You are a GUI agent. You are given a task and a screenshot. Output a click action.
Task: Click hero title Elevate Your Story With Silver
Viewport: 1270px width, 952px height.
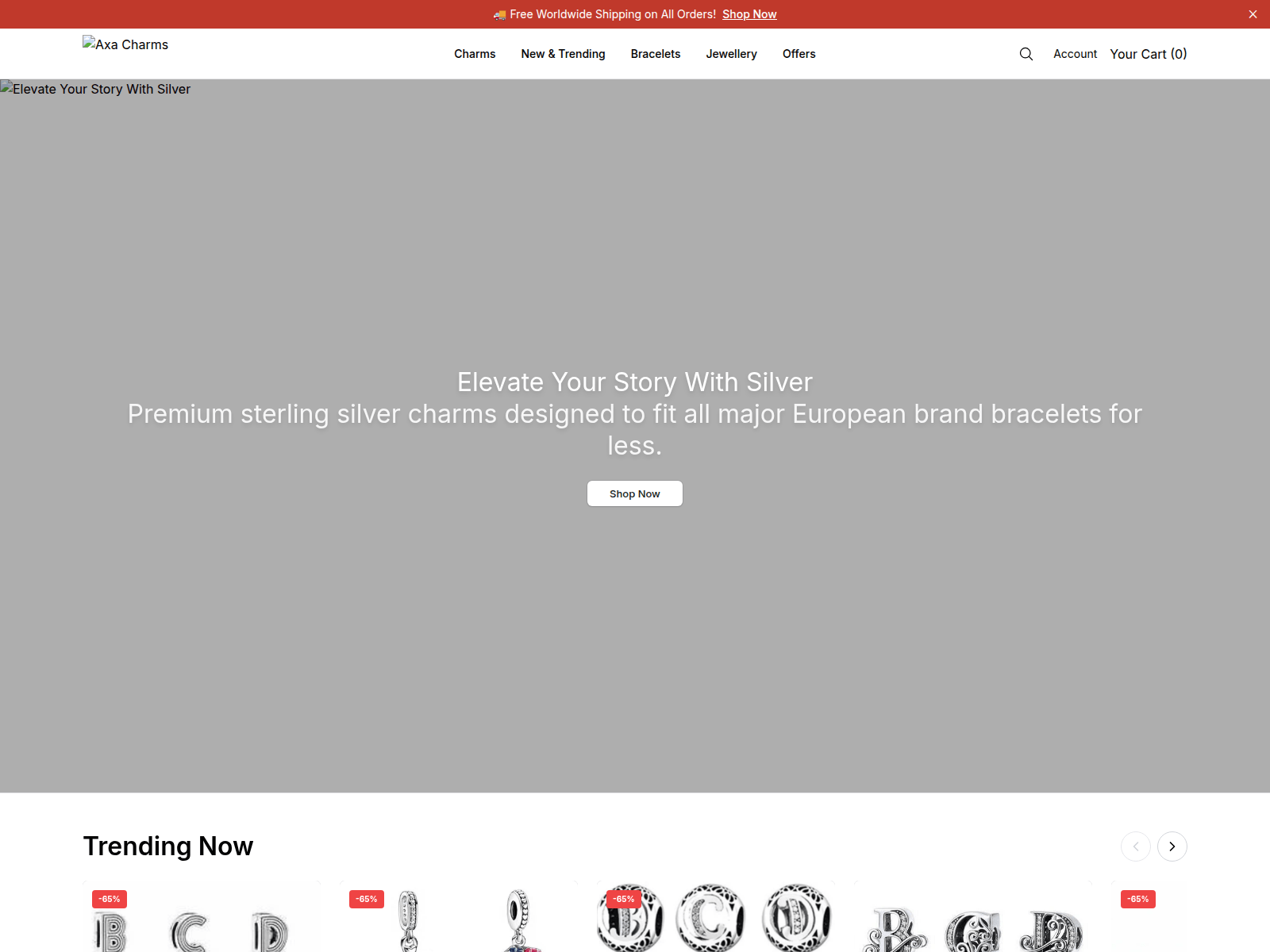[x=635, y=382]
